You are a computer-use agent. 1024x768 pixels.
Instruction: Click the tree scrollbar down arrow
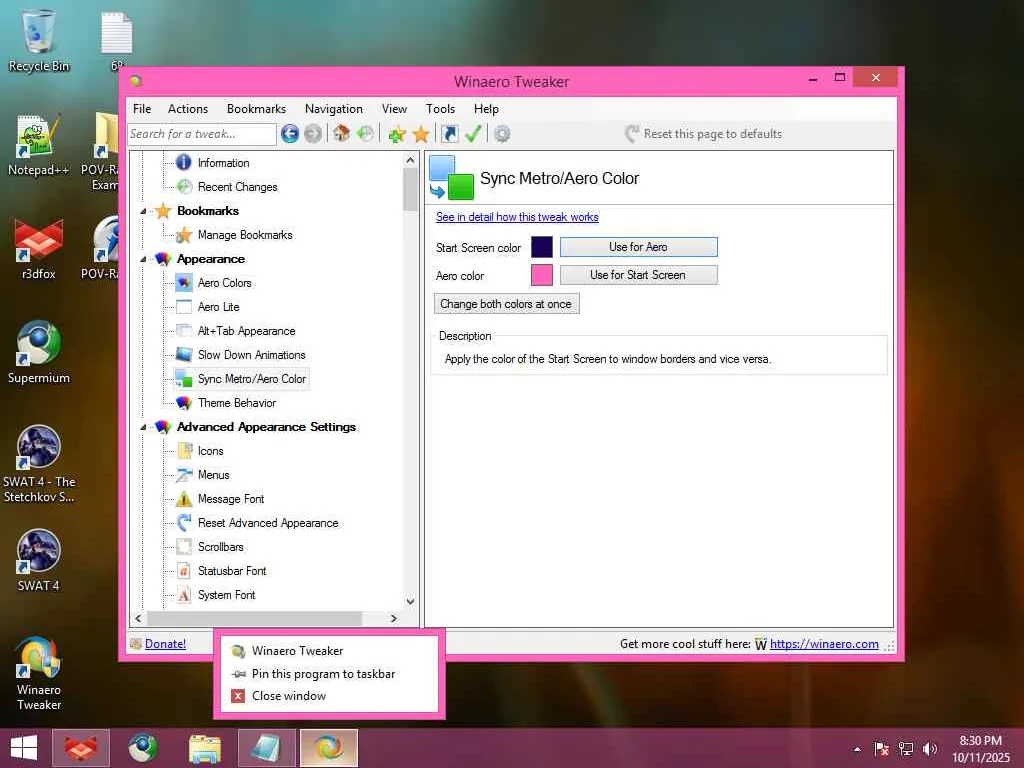click(410, 601)
